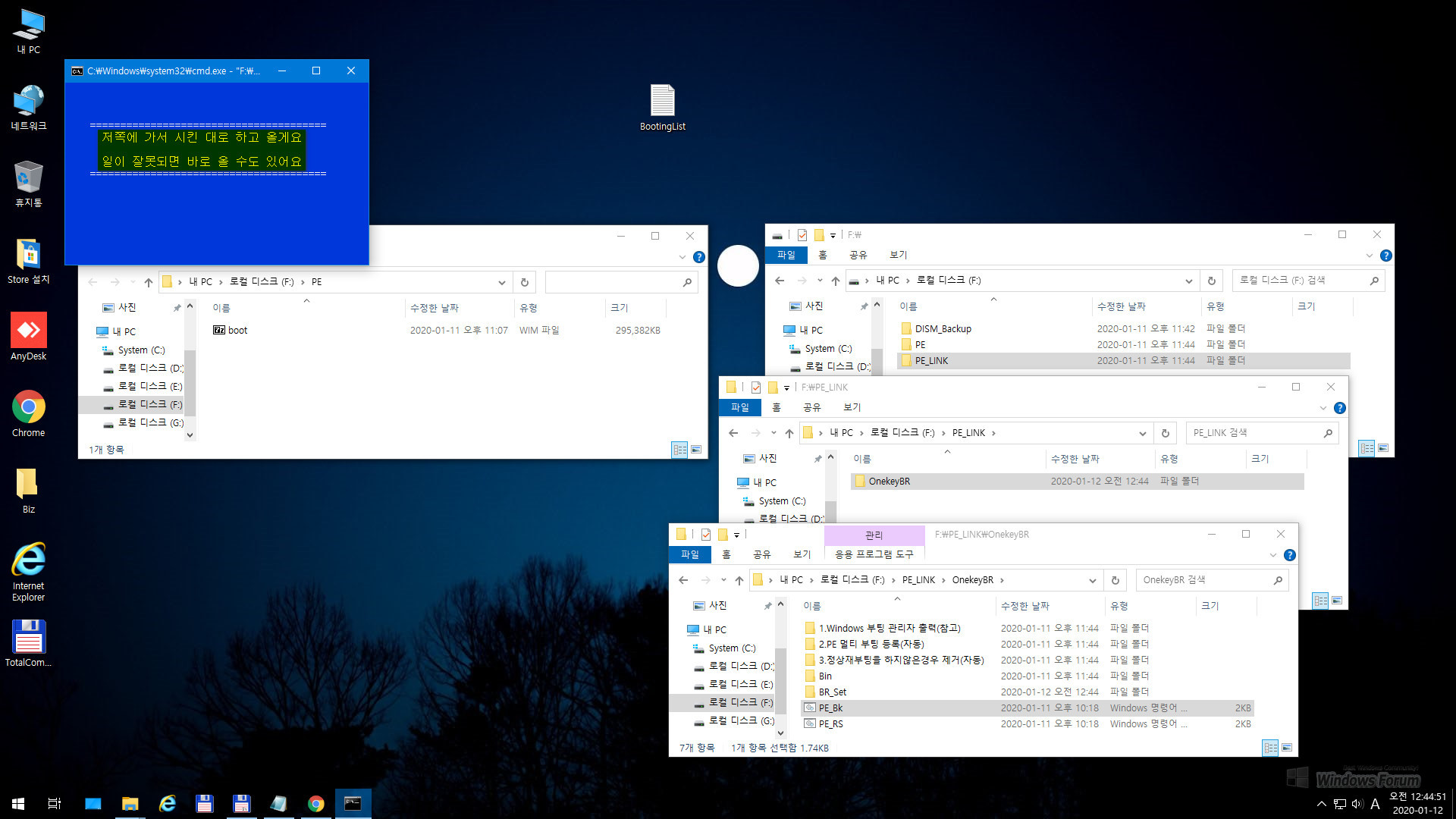Click 로컬 디스크 (F:) breadcrumb in PE_LINK window
Image resolution: width=1456 pixels, height=819 pixels.
click(x=902, y=433)
